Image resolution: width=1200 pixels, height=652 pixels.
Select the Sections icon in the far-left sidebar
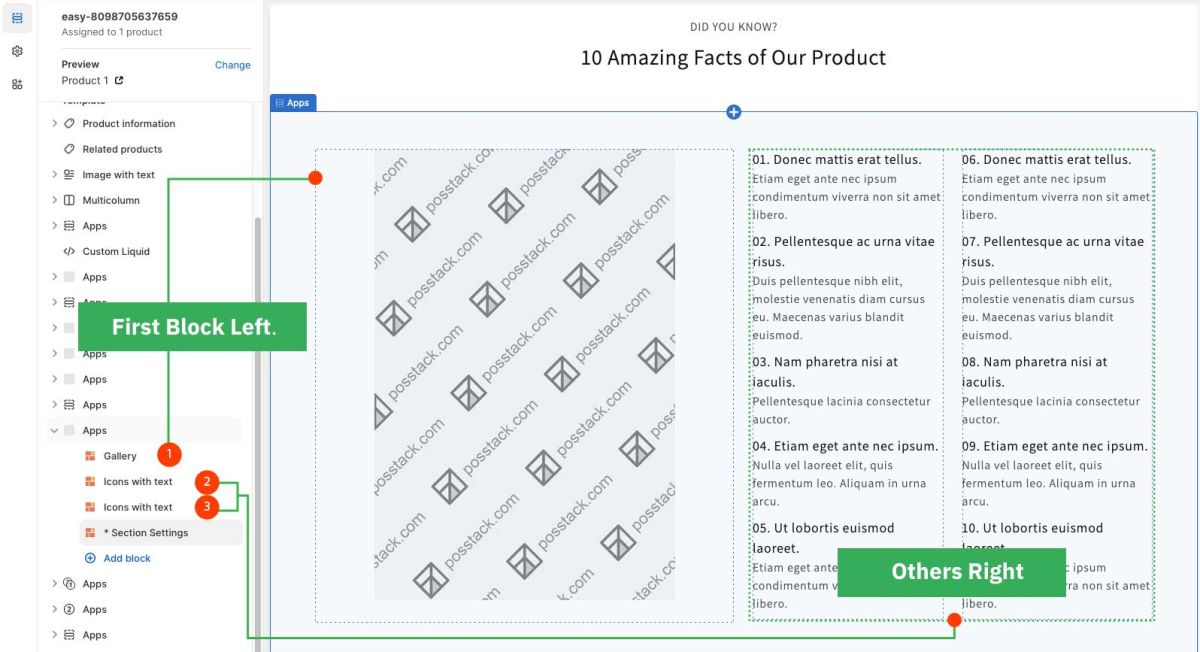coord(16,17)
